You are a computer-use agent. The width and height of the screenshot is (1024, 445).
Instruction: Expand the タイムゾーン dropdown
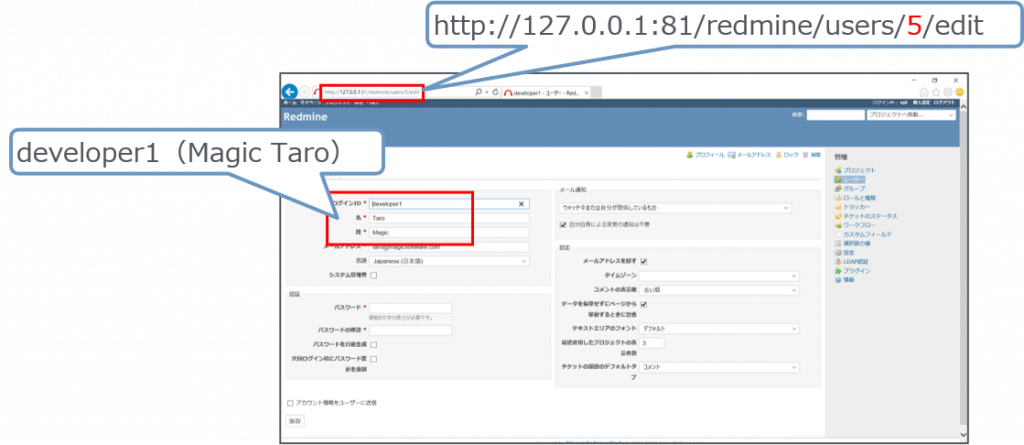[x=719, y=275]
